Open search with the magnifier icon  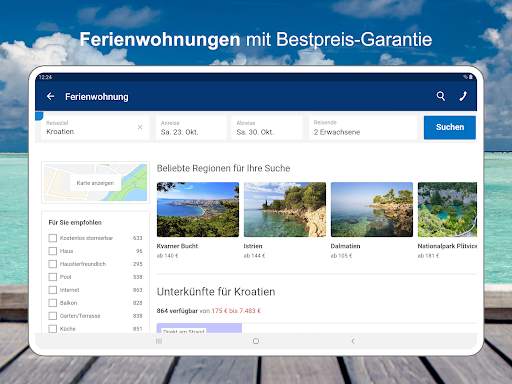(441, 96)
